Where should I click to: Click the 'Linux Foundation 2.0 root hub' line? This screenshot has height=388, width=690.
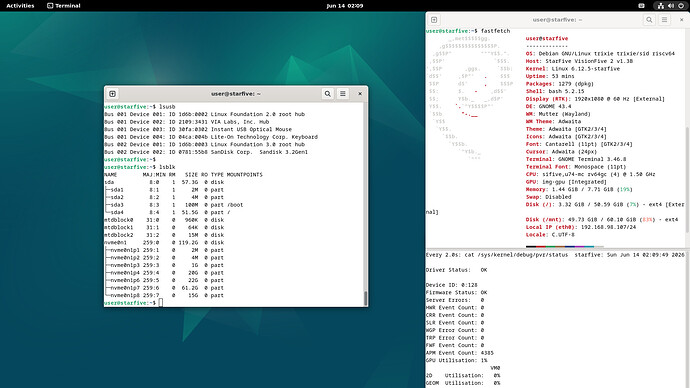click(205, 114)
